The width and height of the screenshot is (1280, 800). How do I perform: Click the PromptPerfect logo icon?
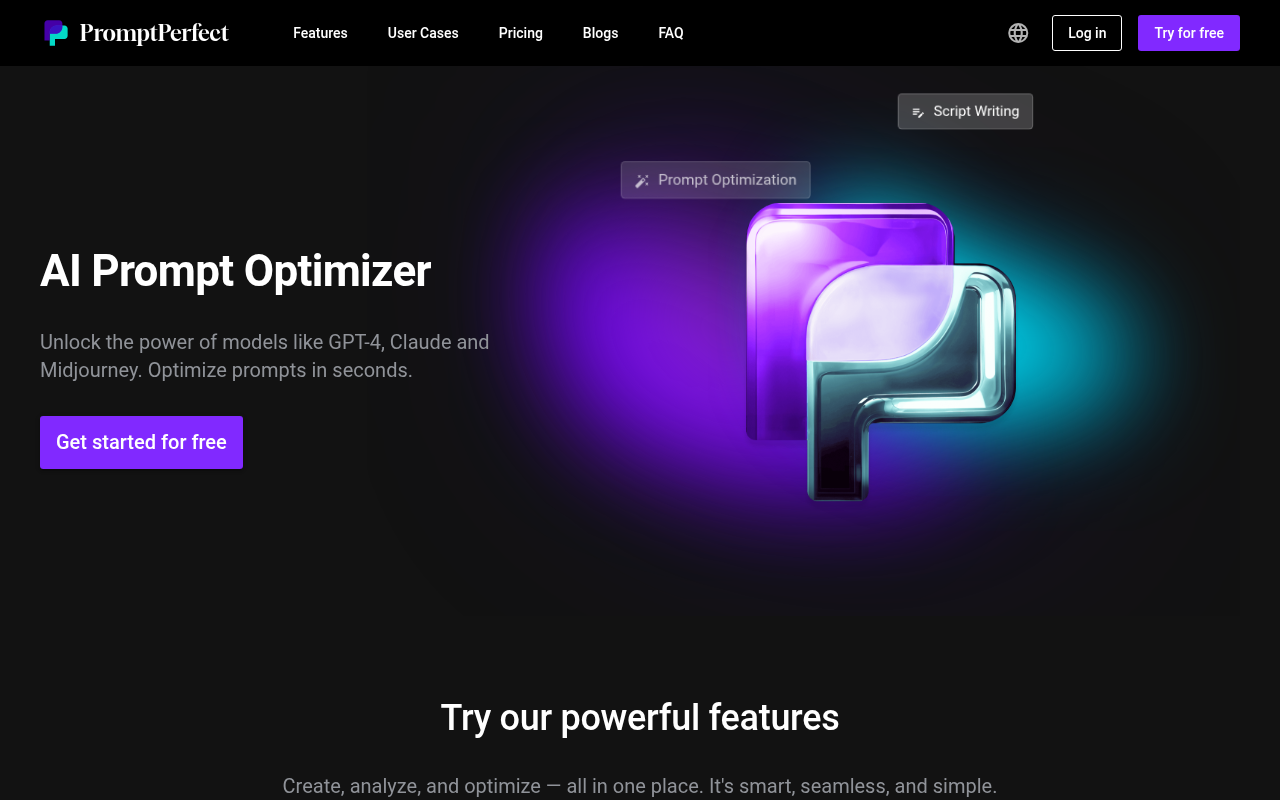tap(57, 32)
